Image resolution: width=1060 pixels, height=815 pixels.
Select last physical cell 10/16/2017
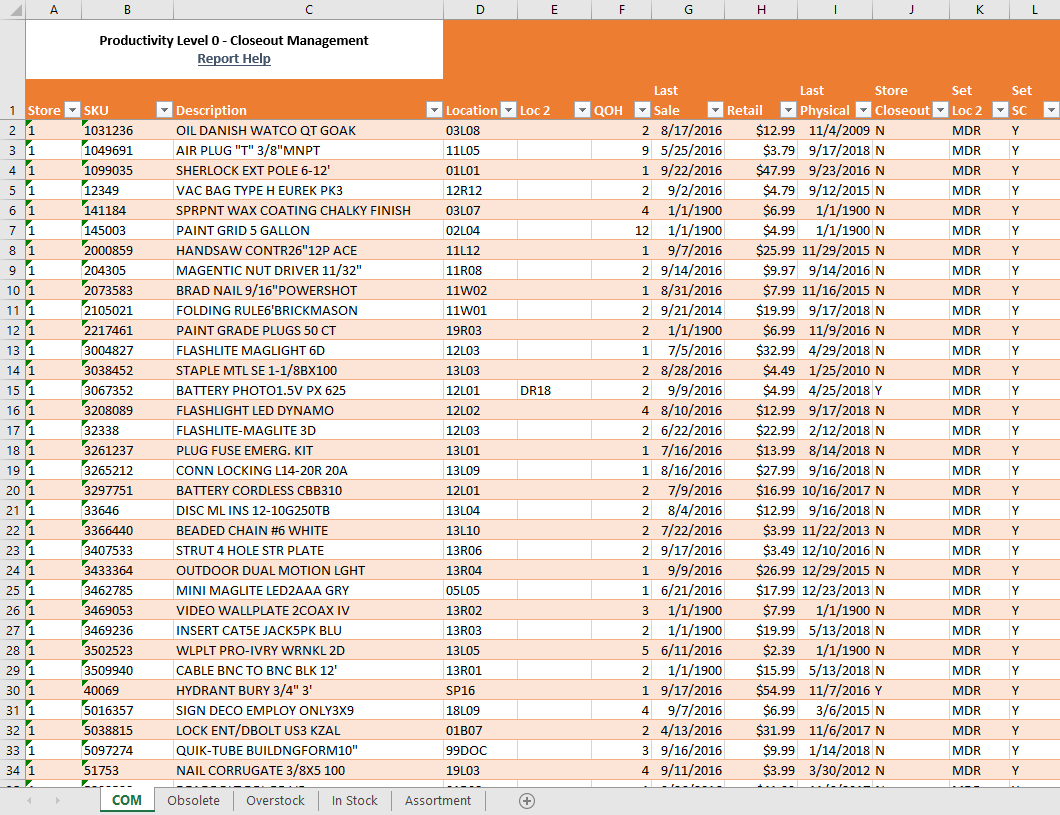(836, 491)
